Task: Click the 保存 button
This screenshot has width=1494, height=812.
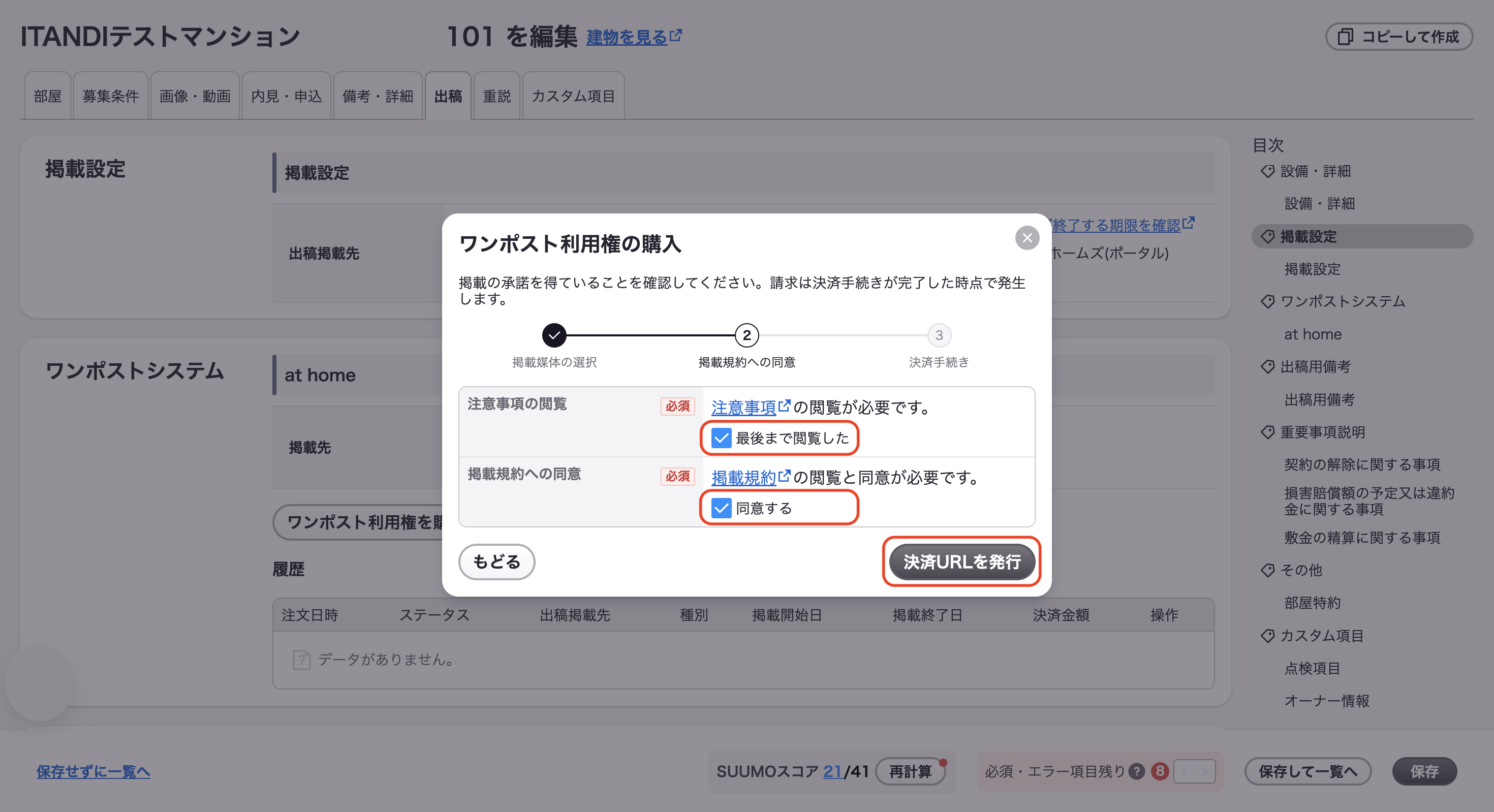Action: pos(1424,771)
